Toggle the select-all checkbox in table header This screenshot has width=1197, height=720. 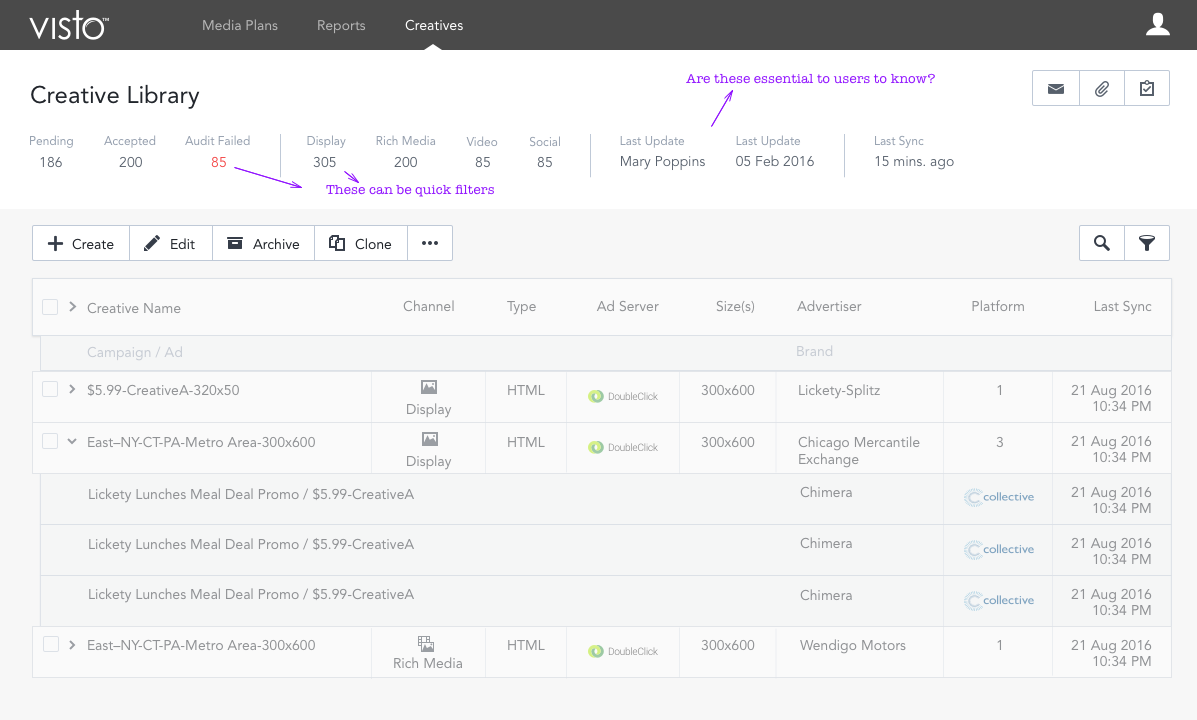click(50, 307)
